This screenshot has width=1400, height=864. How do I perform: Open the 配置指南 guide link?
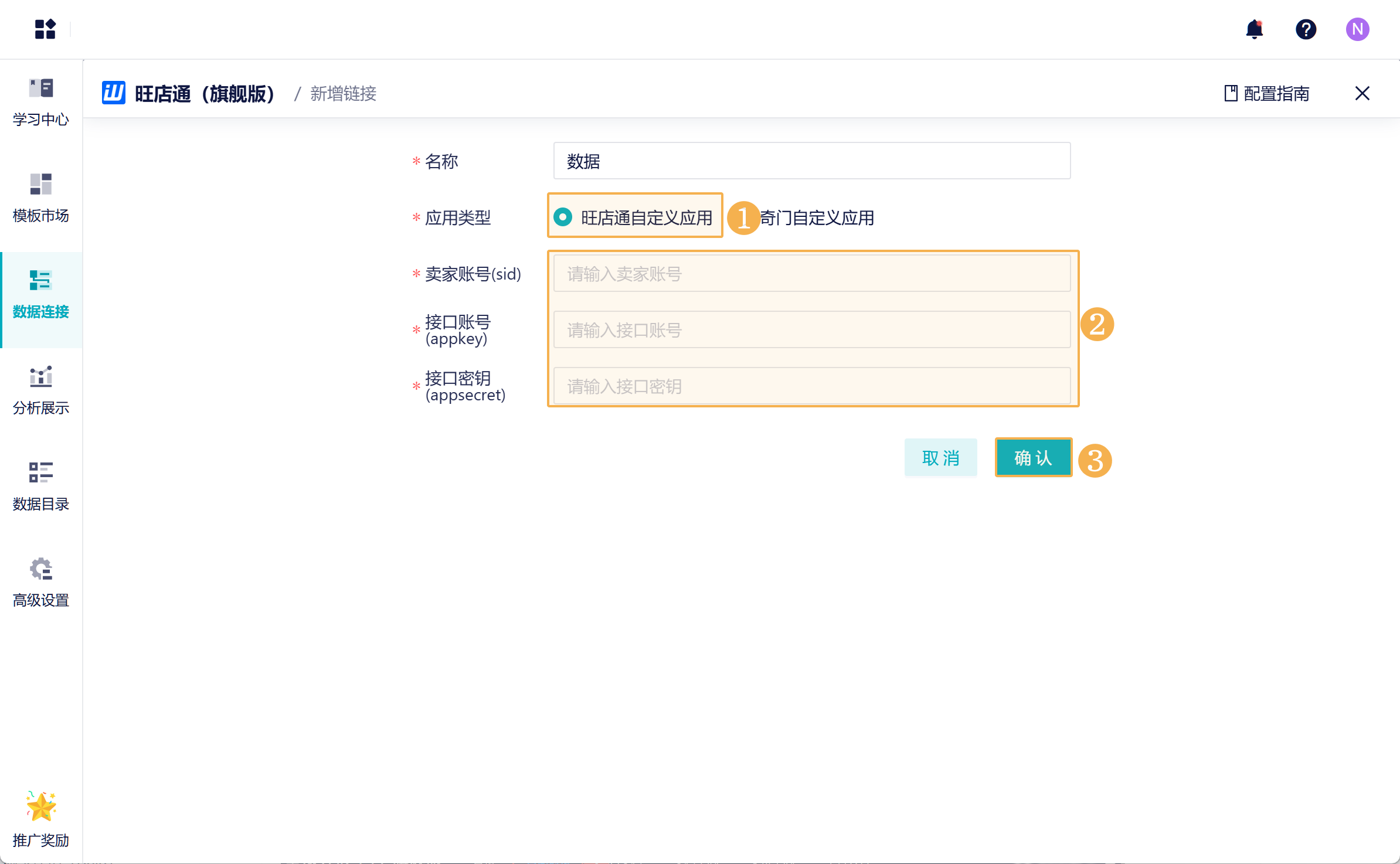pos(1266,93)
